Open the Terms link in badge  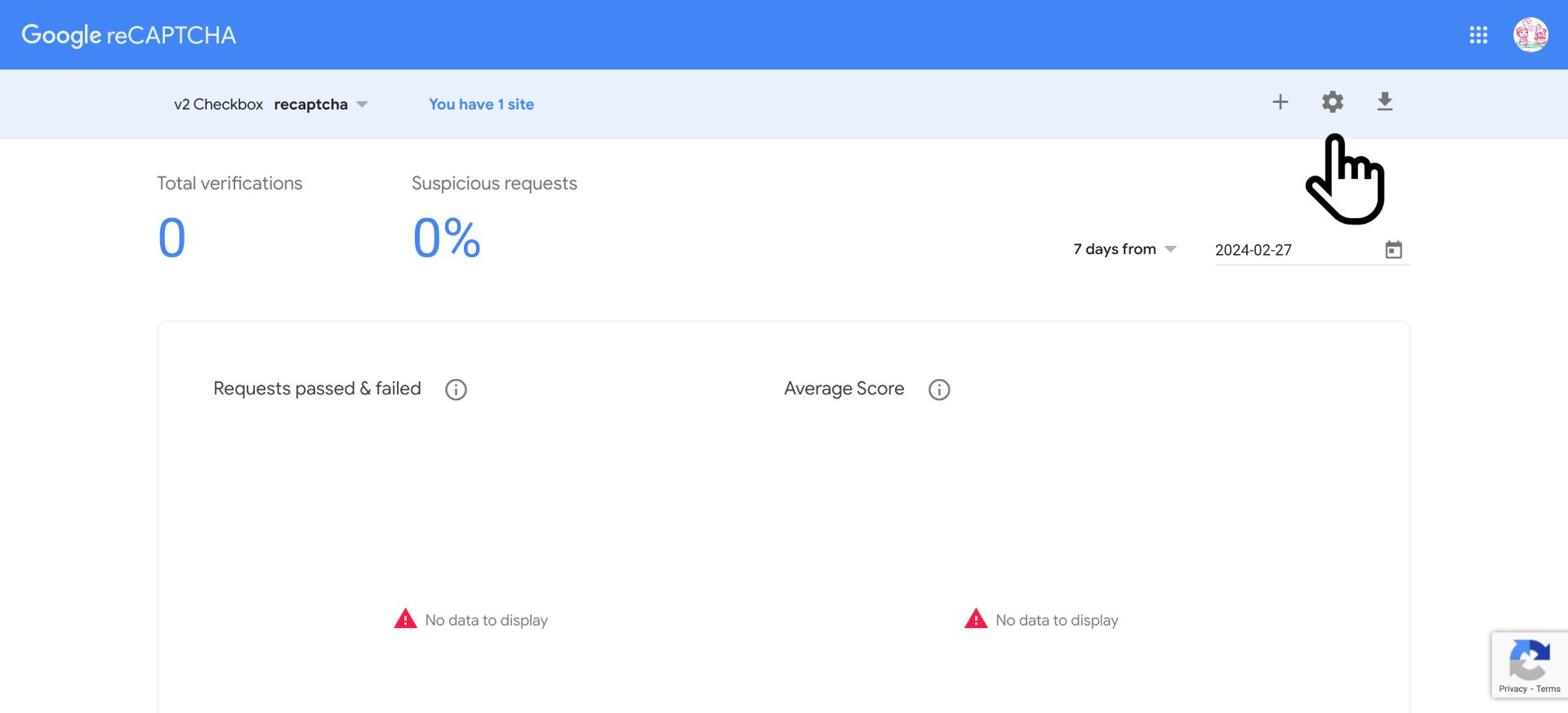point(1548,689)
